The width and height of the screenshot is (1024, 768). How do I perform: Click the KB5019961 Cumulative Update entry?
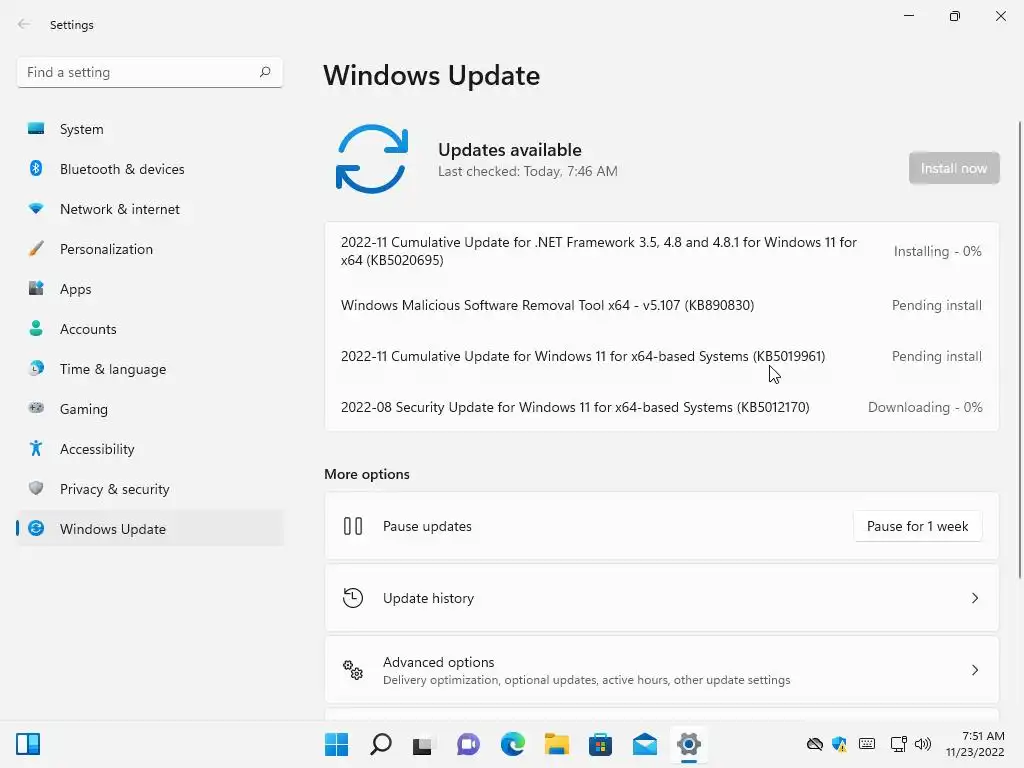662,356
